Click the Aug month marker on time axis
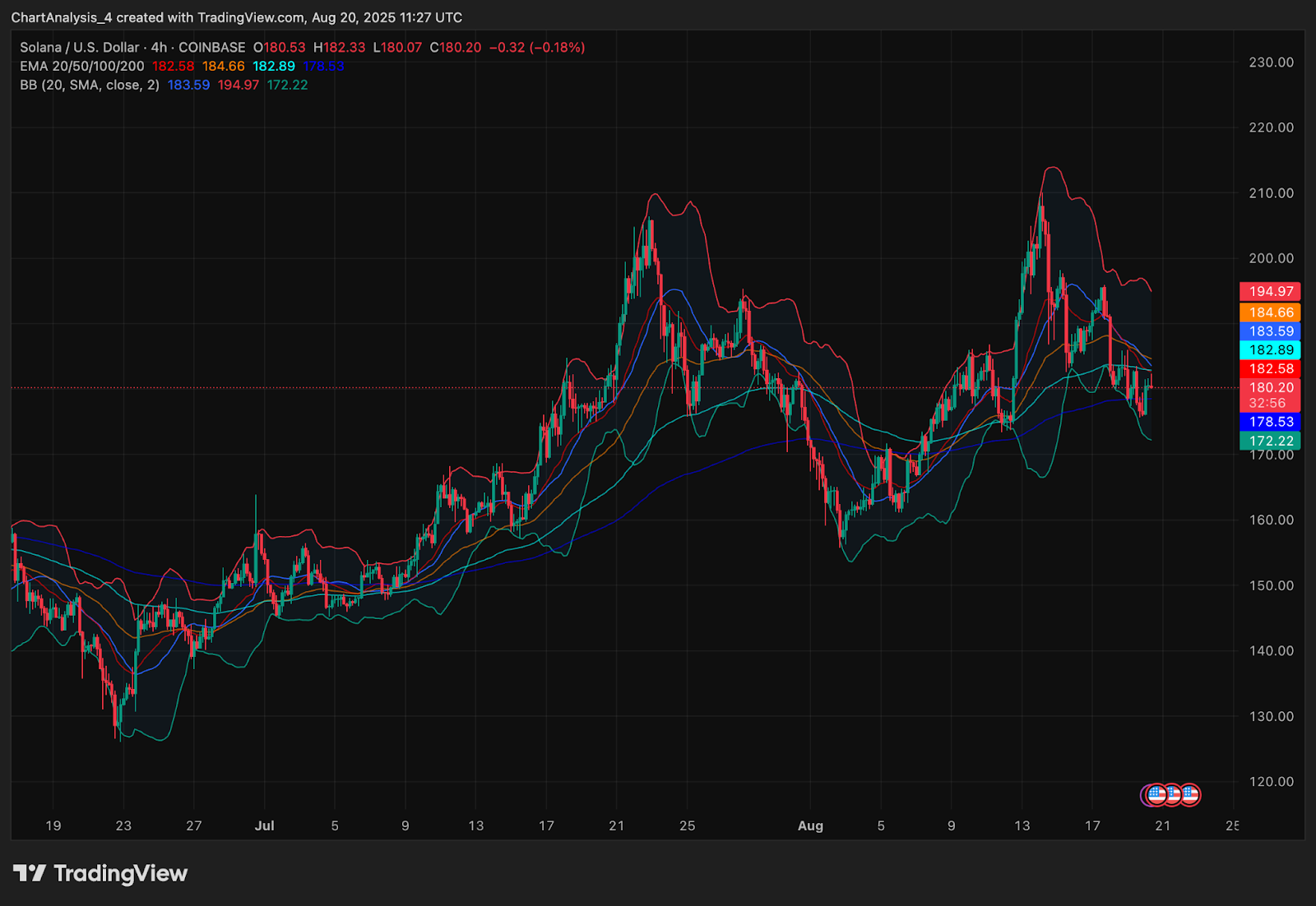 [810, 825]
